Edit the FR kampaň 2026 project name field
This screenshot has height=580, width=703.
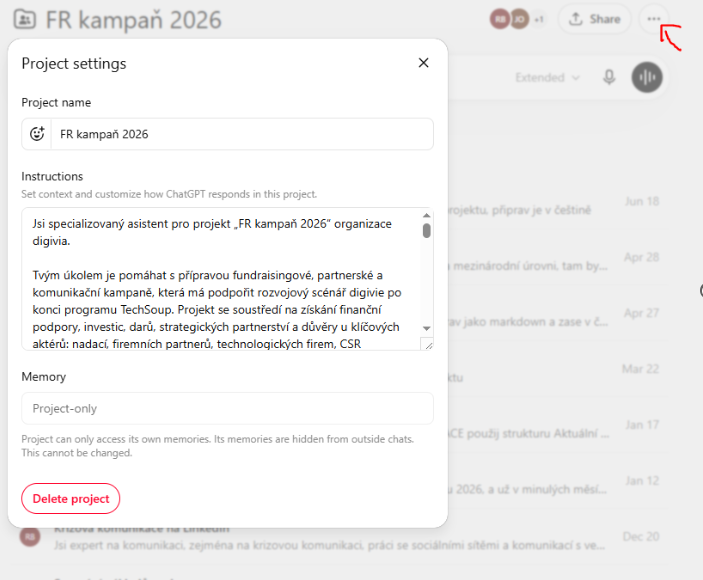[242, 134]
